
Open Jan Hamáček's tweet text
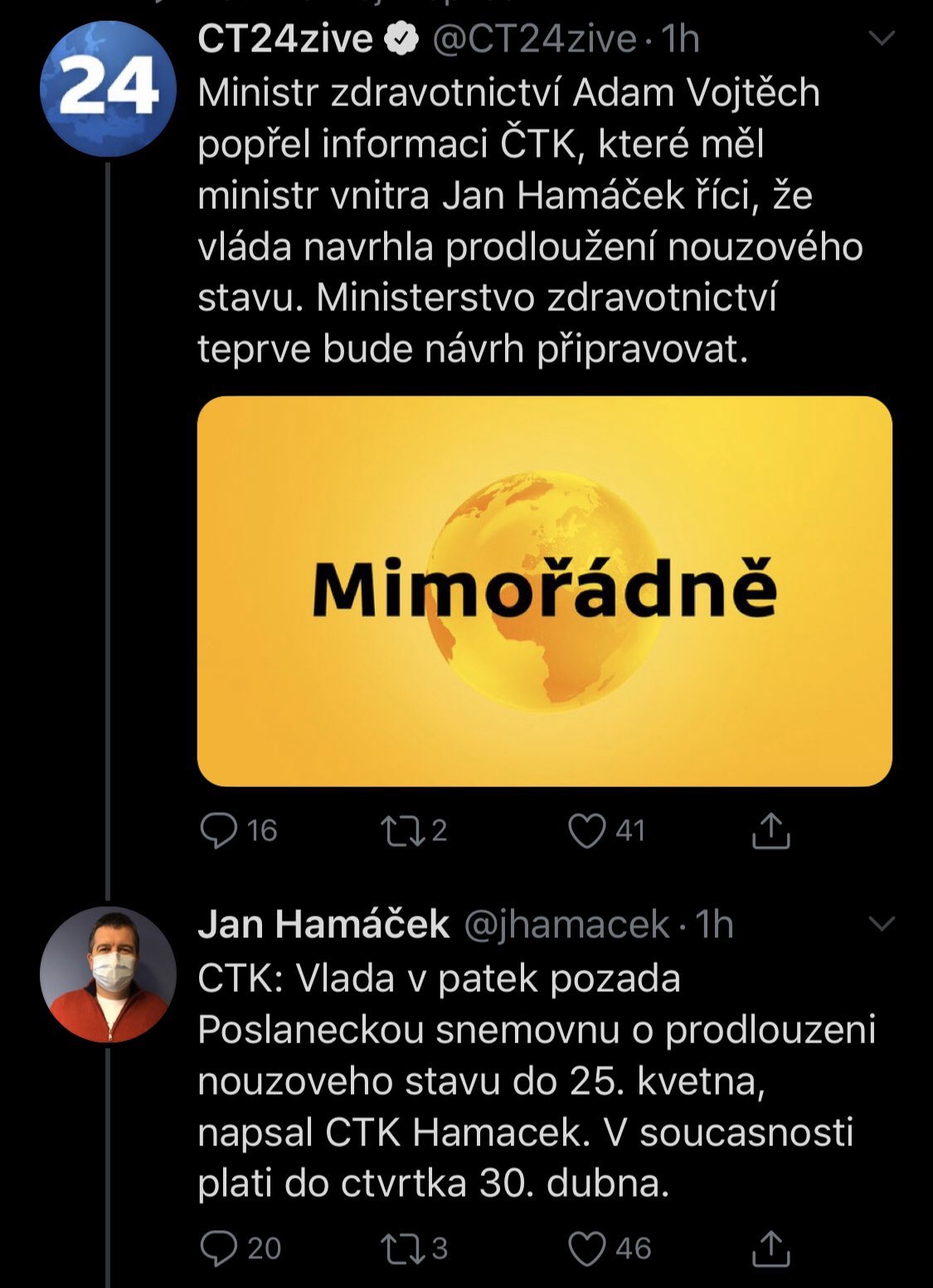click(x=531, y=1081)
